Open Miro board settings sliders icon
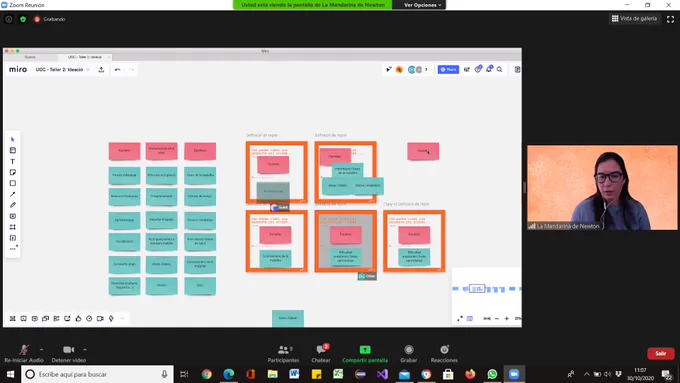 click(x=467, y=69)
